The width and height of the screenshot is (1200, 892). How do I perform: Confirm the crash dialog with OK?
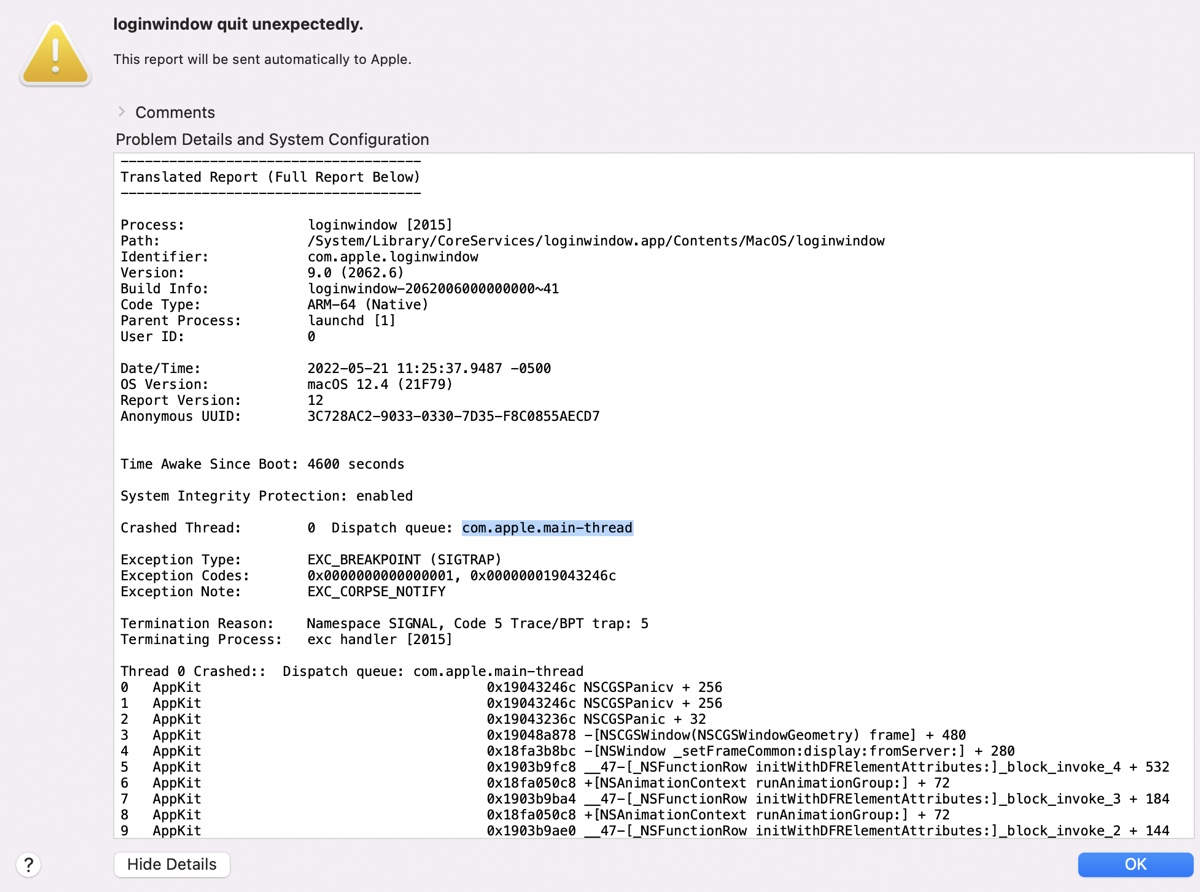1135,864
